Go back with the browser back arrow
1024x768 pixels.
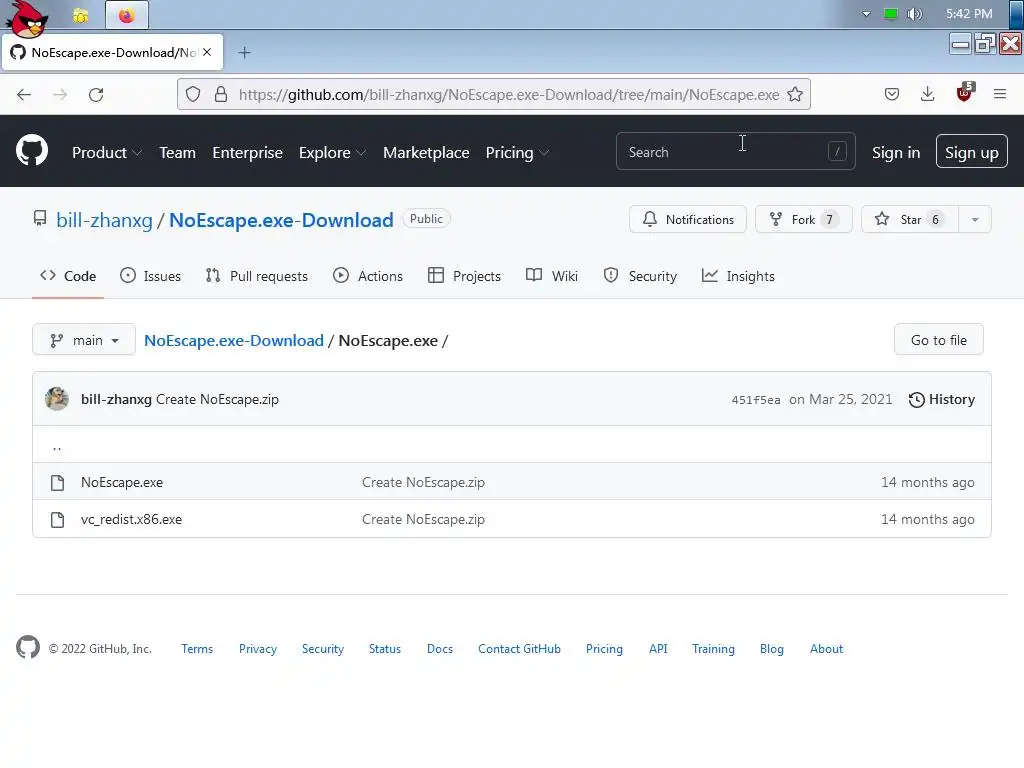24,95
